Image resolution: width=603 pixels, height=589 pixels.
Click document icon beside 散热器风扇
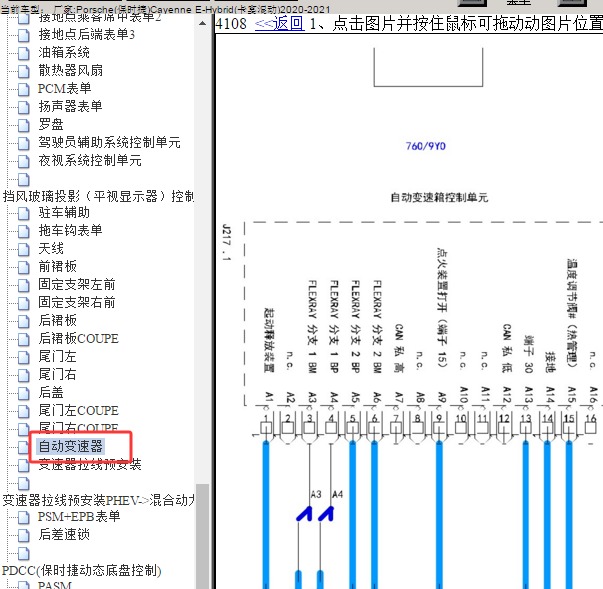23,71
